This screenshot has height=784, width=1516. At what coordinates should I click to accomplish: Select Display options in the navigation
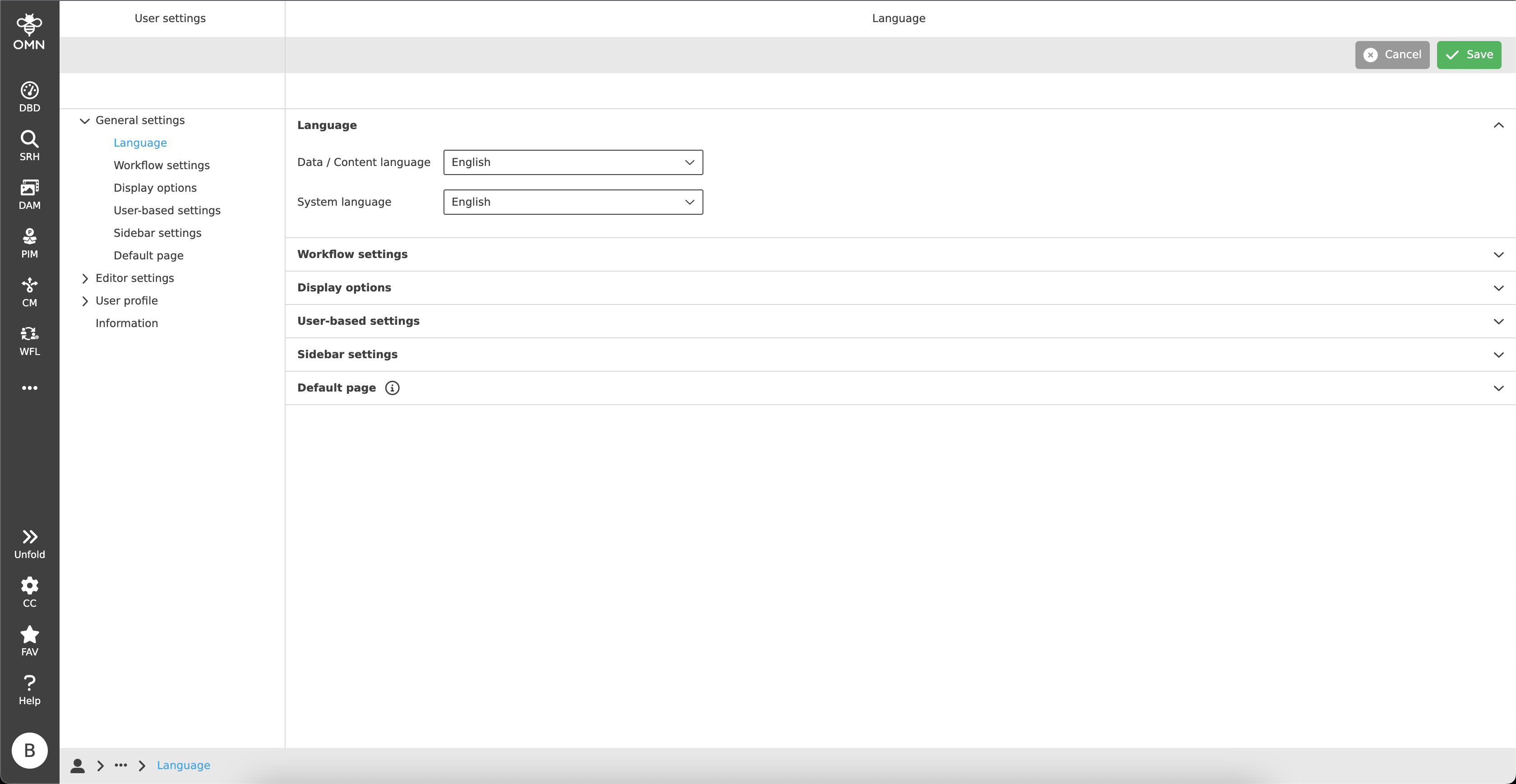coord(155,187)
